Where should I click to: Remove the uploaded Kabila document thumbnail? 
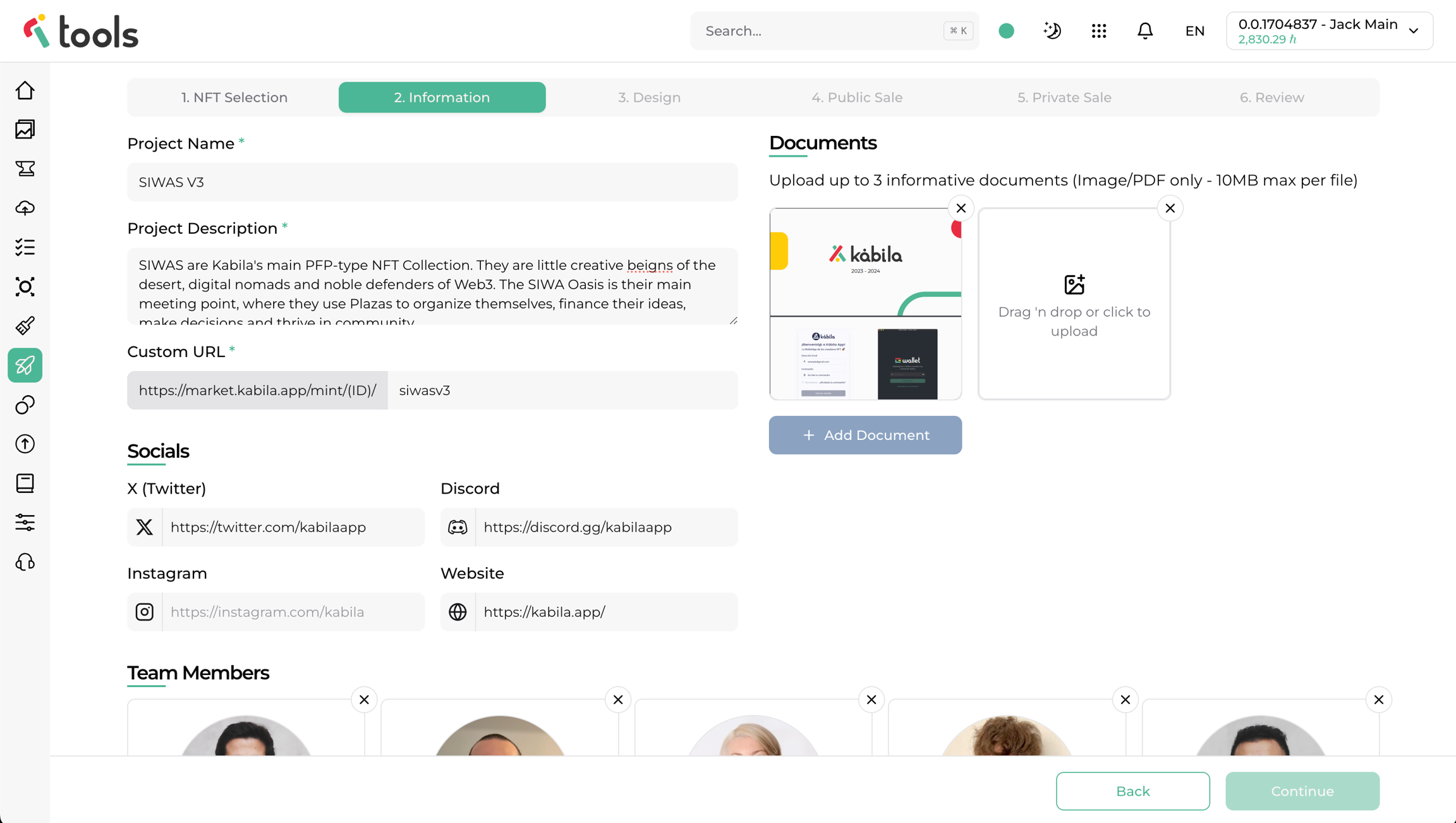tap(961, 208)
